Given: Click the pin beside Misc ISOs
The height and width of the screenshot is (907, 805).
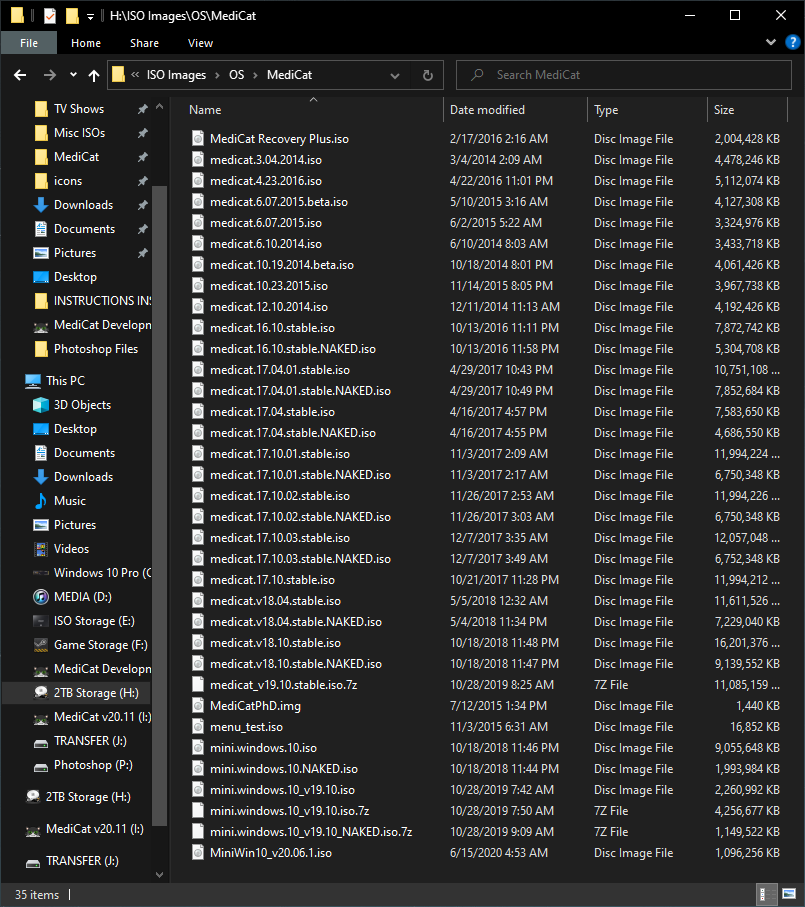Looking at the screenshot, I should [142, 133].
